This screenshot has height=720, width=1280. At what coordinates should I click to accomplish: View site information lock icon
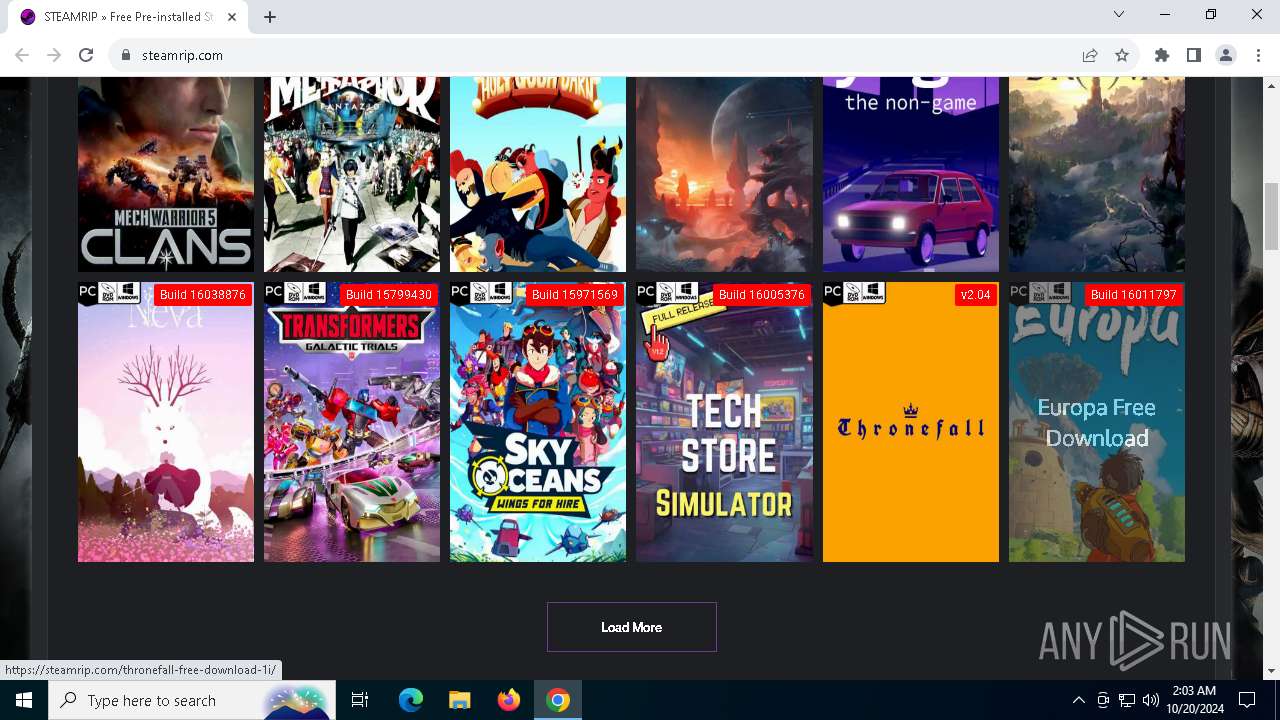(126, 55)
